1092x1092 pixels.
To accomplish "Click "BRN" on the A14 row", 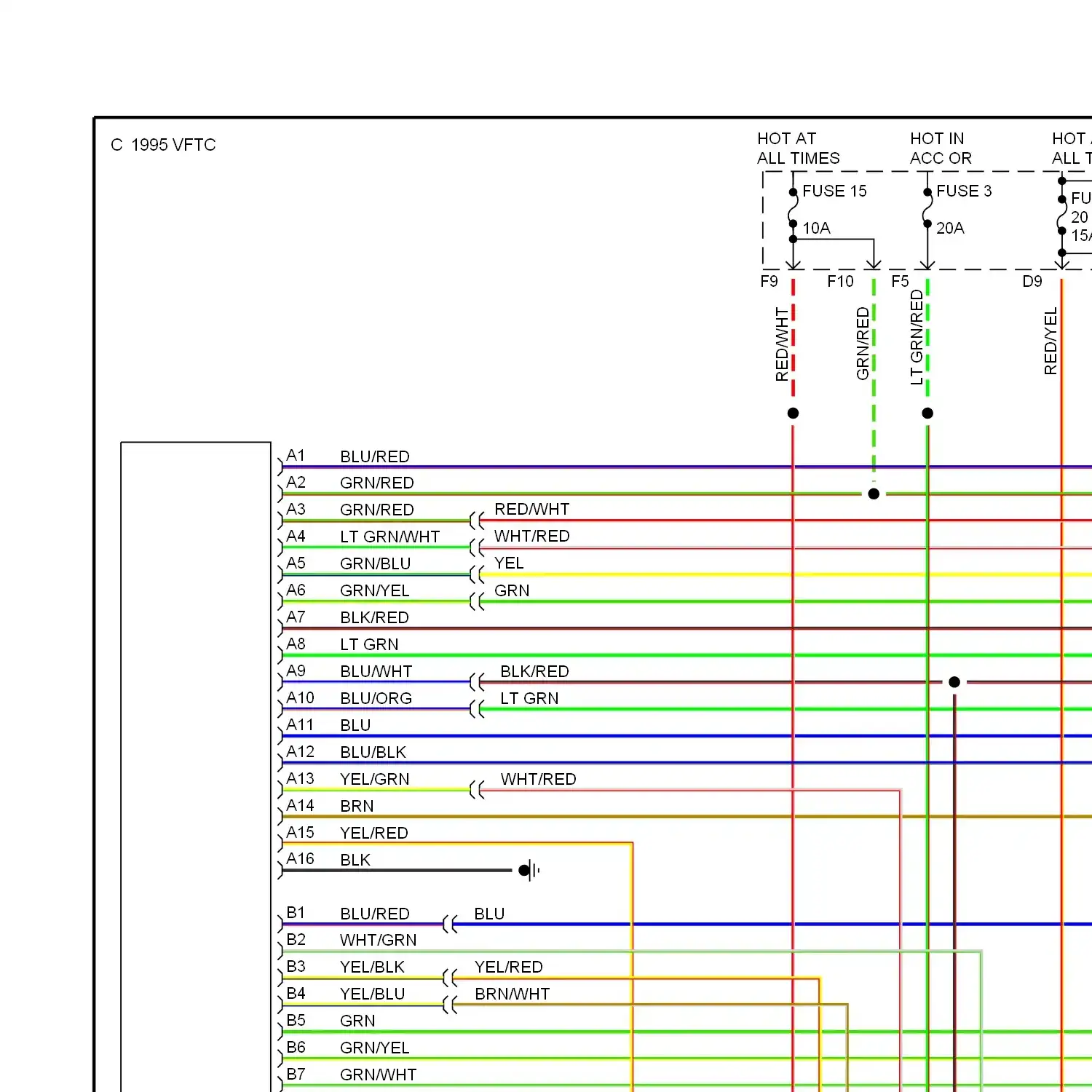I will tap(357, 806).
